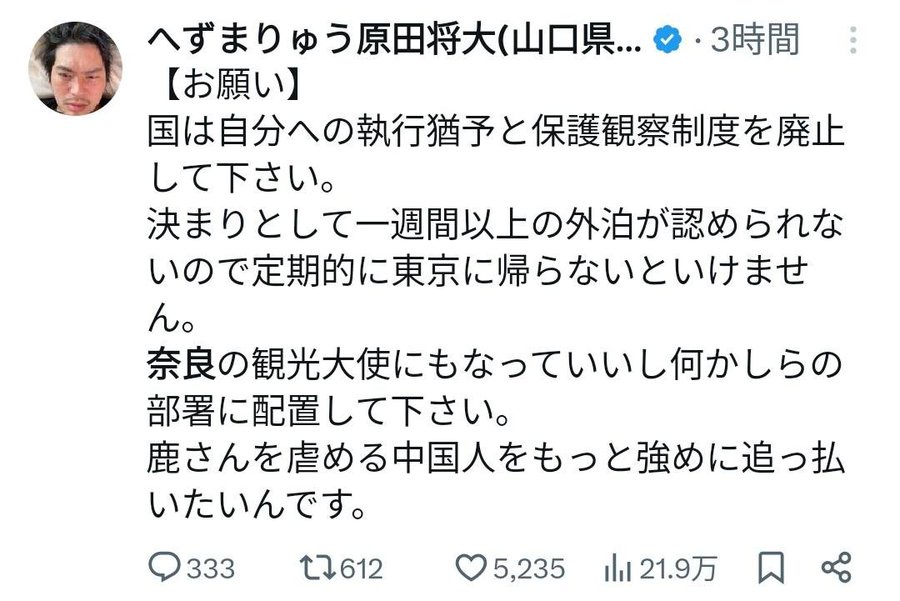Toggle the bookmark icon

(770, 568)
